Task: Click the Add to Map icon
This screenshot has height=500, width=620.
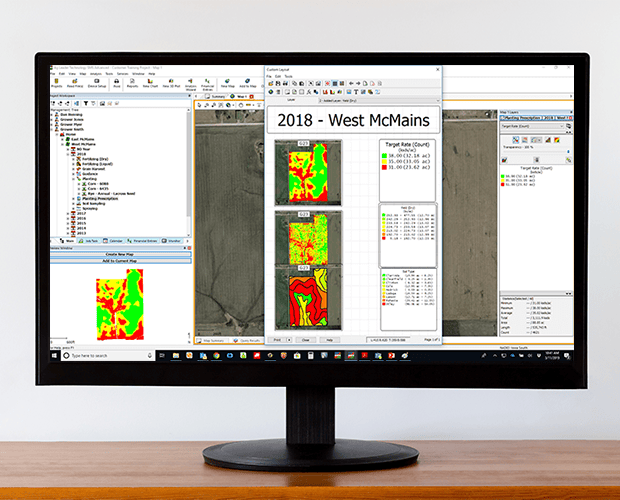Action: pos(247,82)
